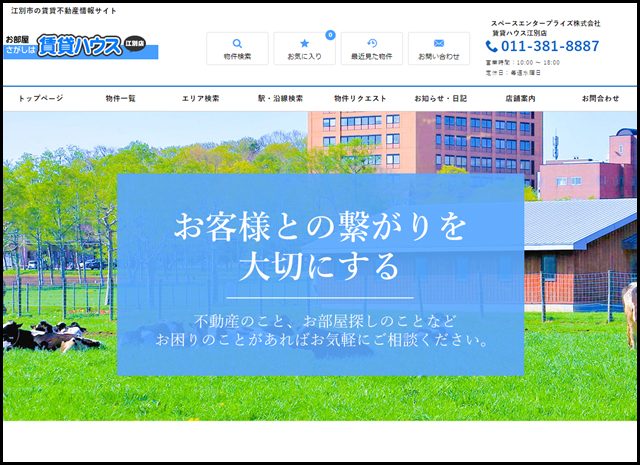This screenshot has height=465, width=640.
Task: Click phone number 011-381-8887
Action: click(550, 46)
